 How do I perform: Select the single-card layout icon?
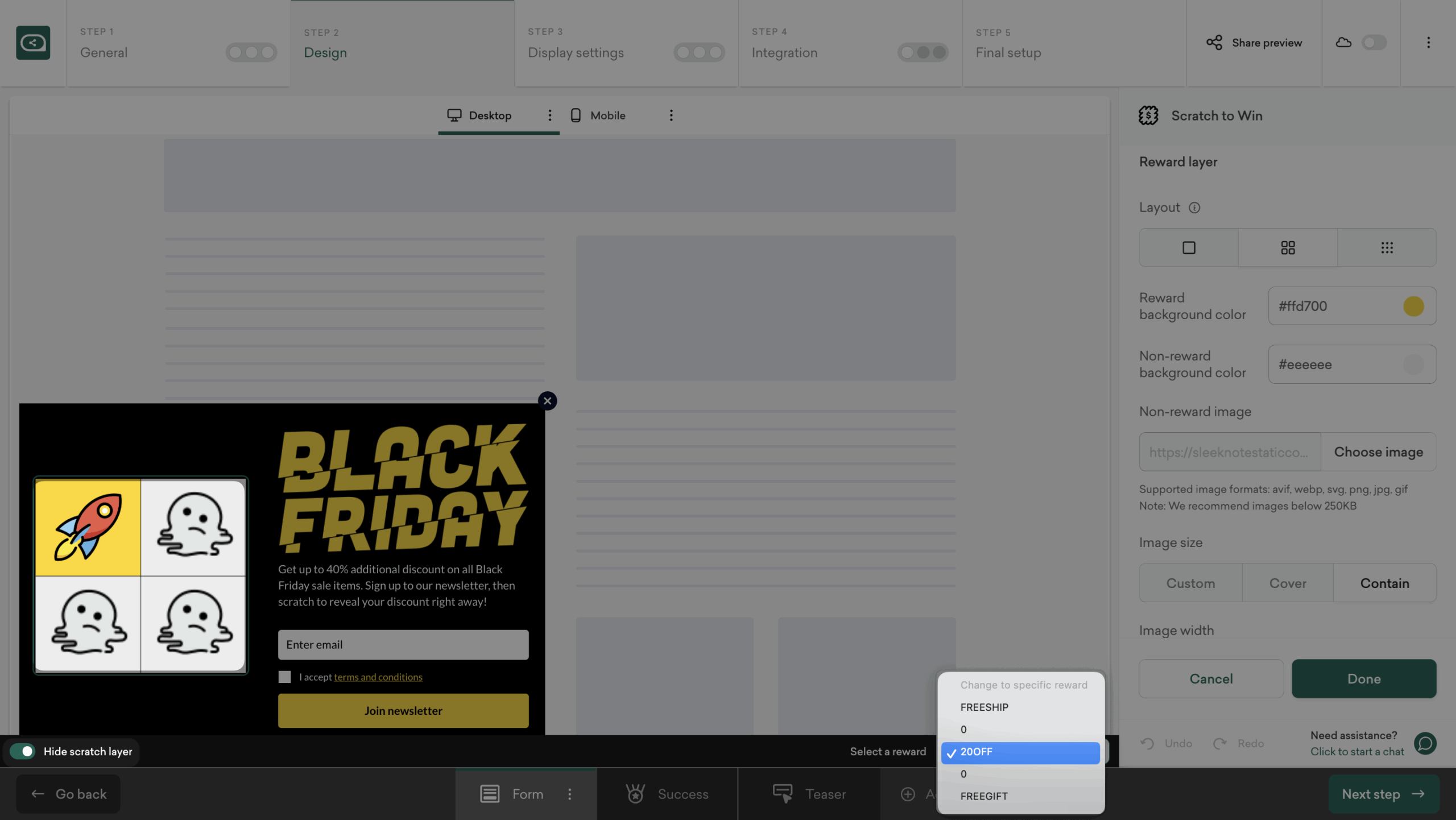[x=1189, y=248]
